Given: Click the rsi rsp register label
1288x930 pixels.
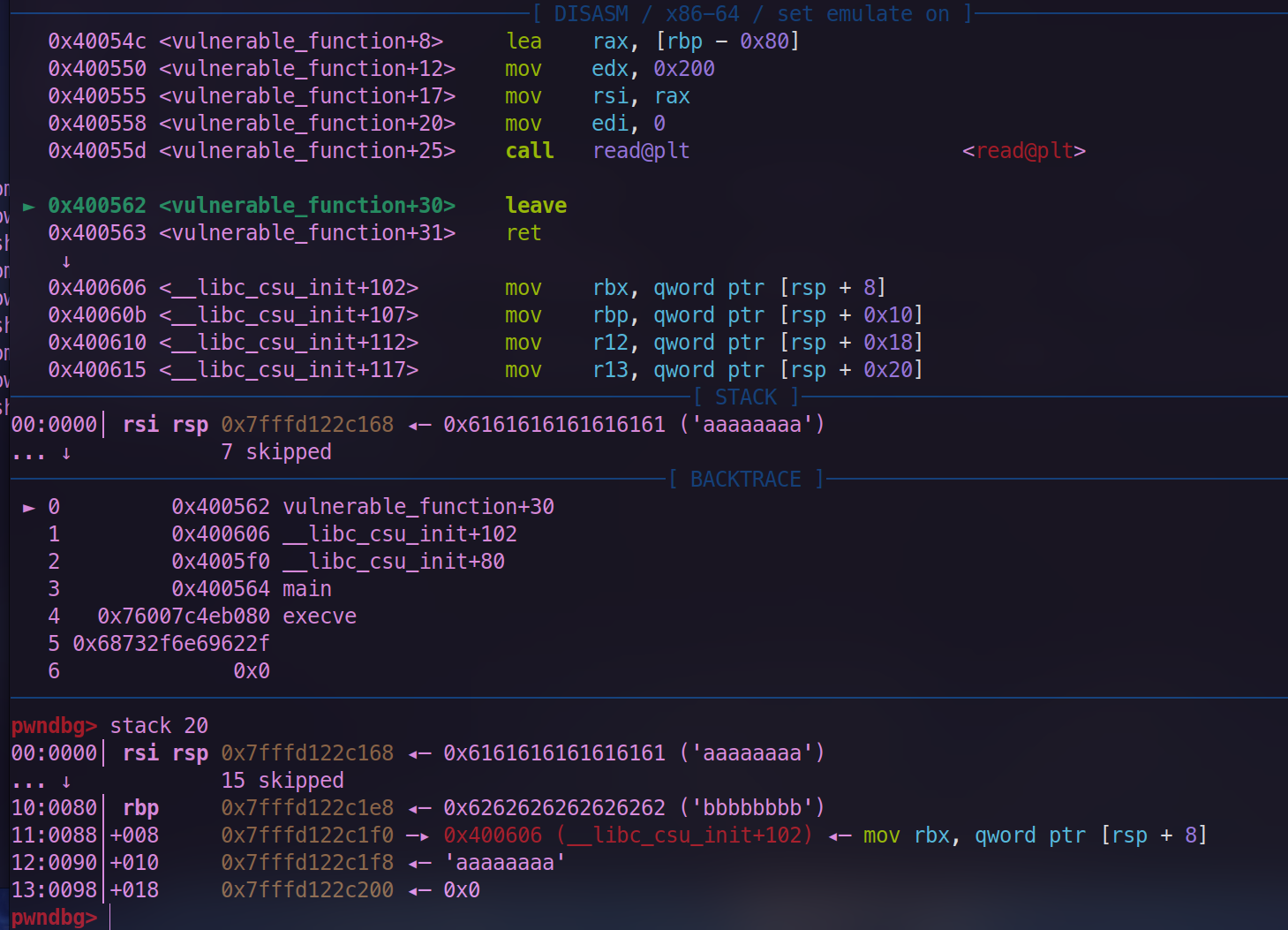Looking at the screenshot, I should (x=164, y=424).
